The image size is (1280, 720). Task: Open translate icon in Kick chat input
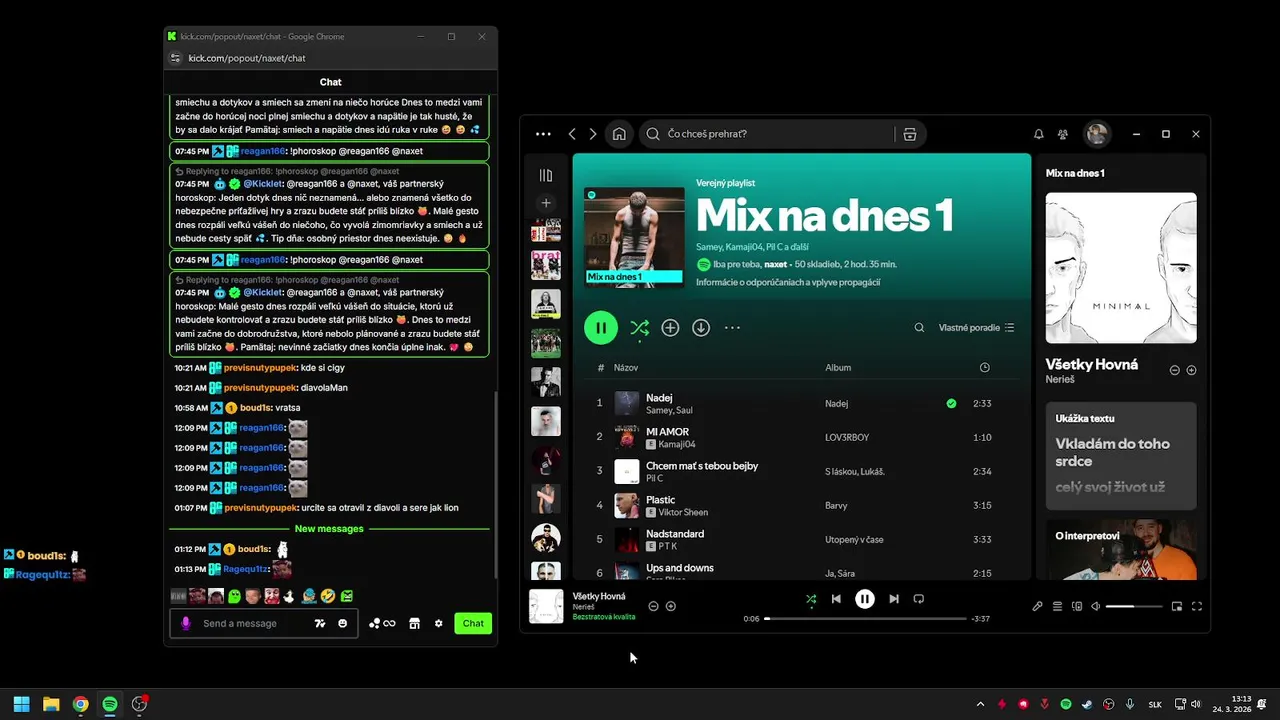point(320,623)
